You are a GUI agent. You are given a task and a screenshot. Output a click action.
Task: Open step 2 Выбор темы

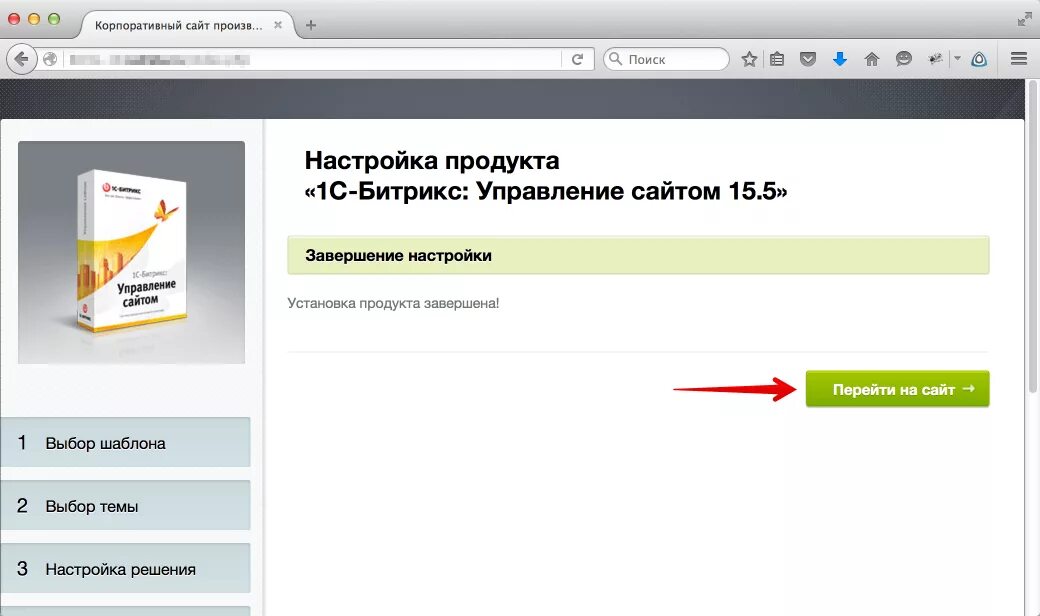(x=125, y=505)
